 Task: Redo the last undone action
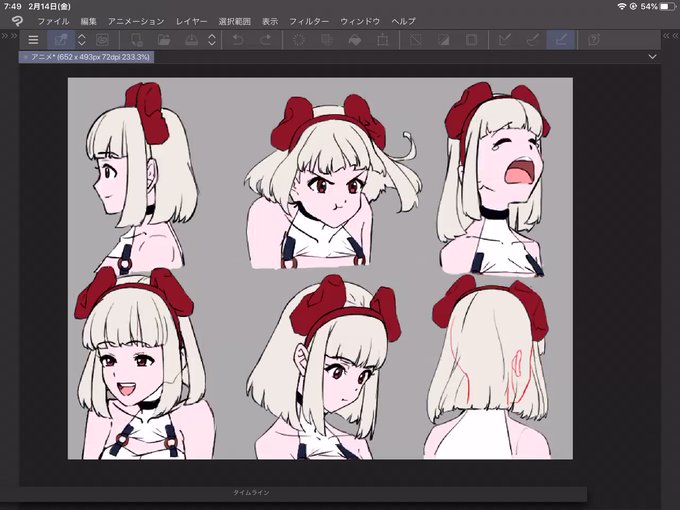pos(265,40)
